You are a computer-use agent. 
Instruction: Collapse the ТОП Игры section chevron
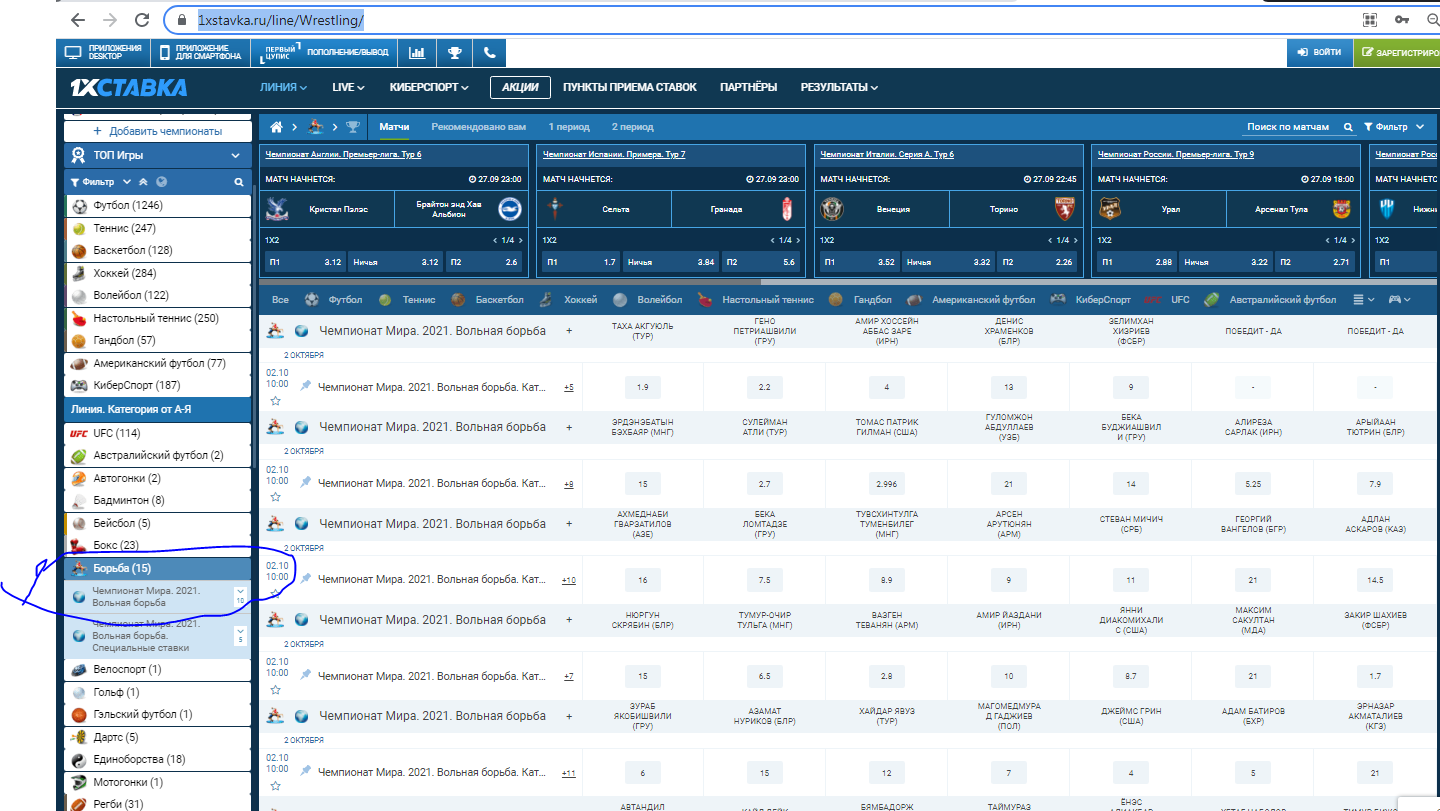point(235,156)
